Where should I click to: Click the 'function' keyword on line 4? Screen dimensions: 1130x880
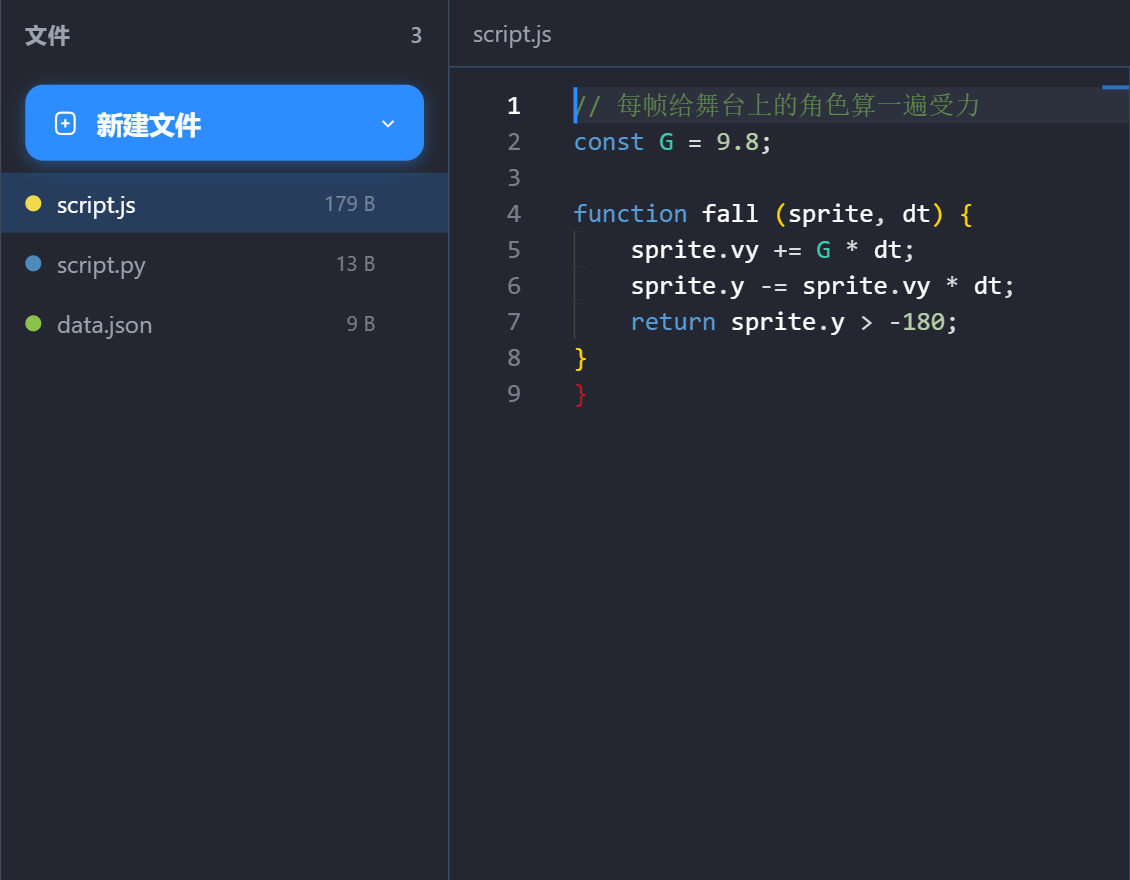630,214
